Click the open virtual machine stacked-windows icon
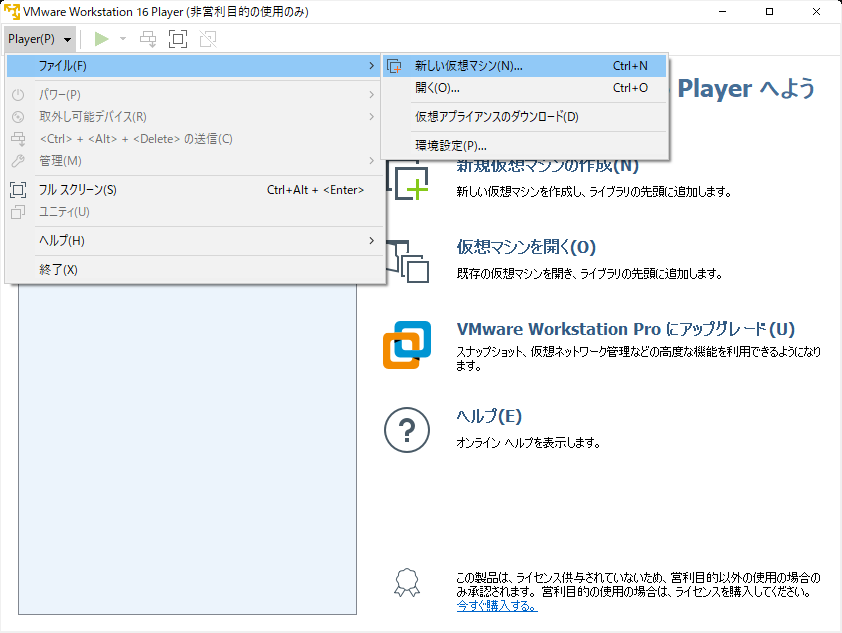 (409, 261)
